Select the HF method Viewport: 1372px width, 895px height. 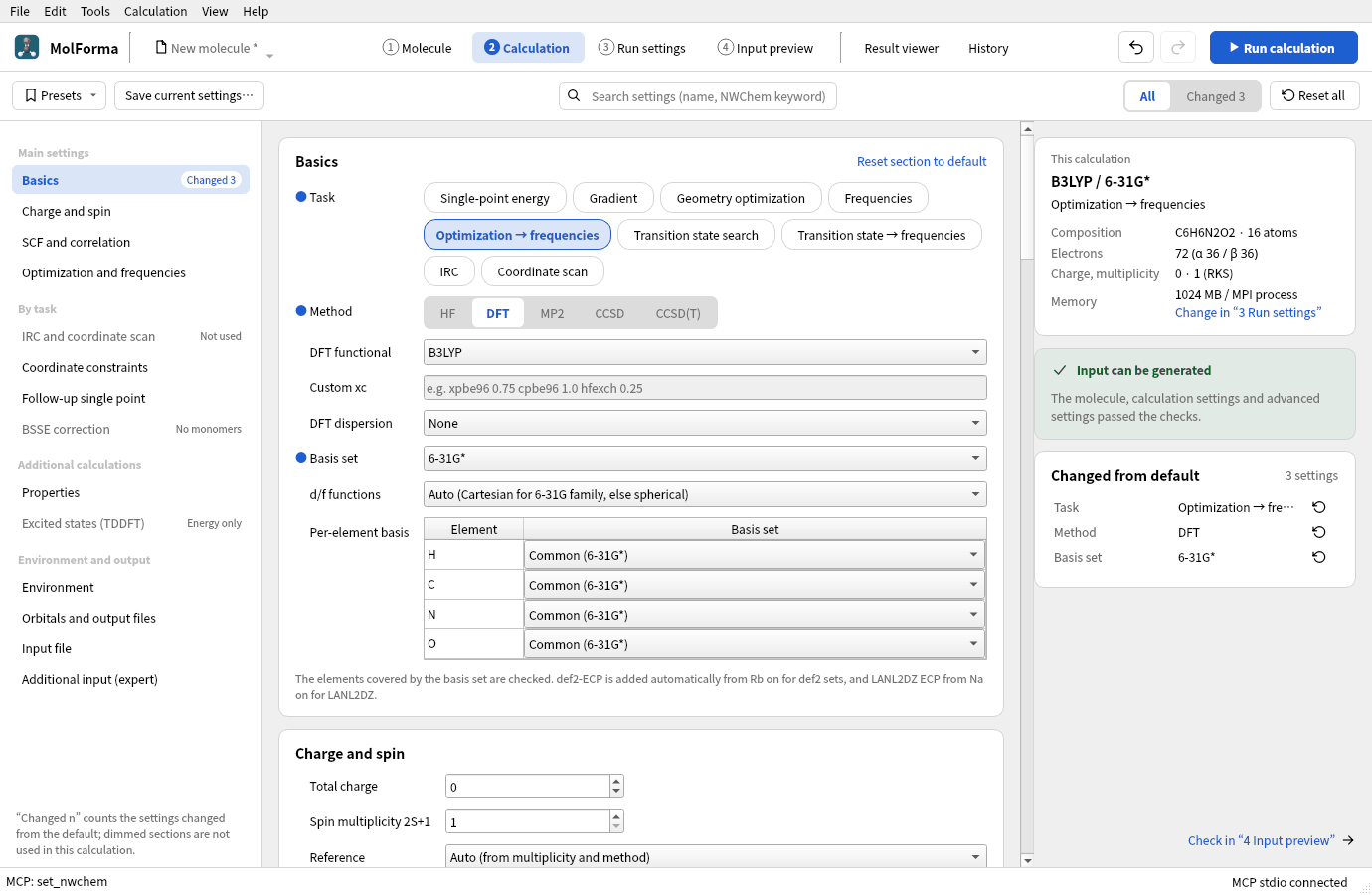448,313
